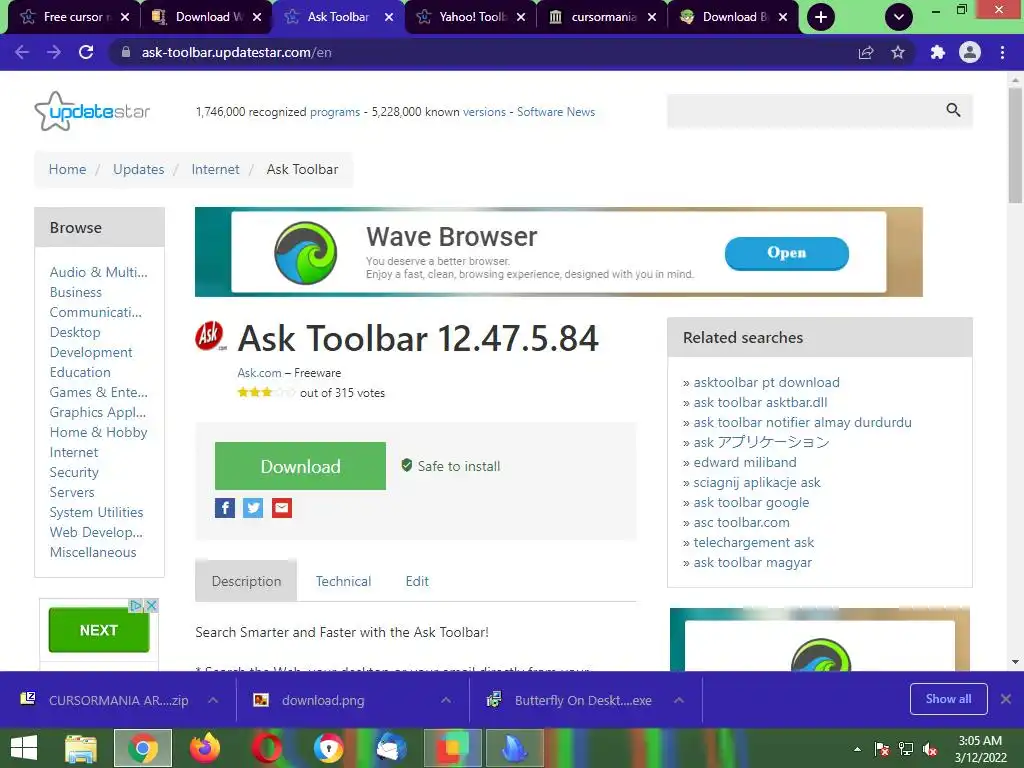Go back with browser back arrow
The height and width of the screenshot is (768, 1024).
point(22,52)
